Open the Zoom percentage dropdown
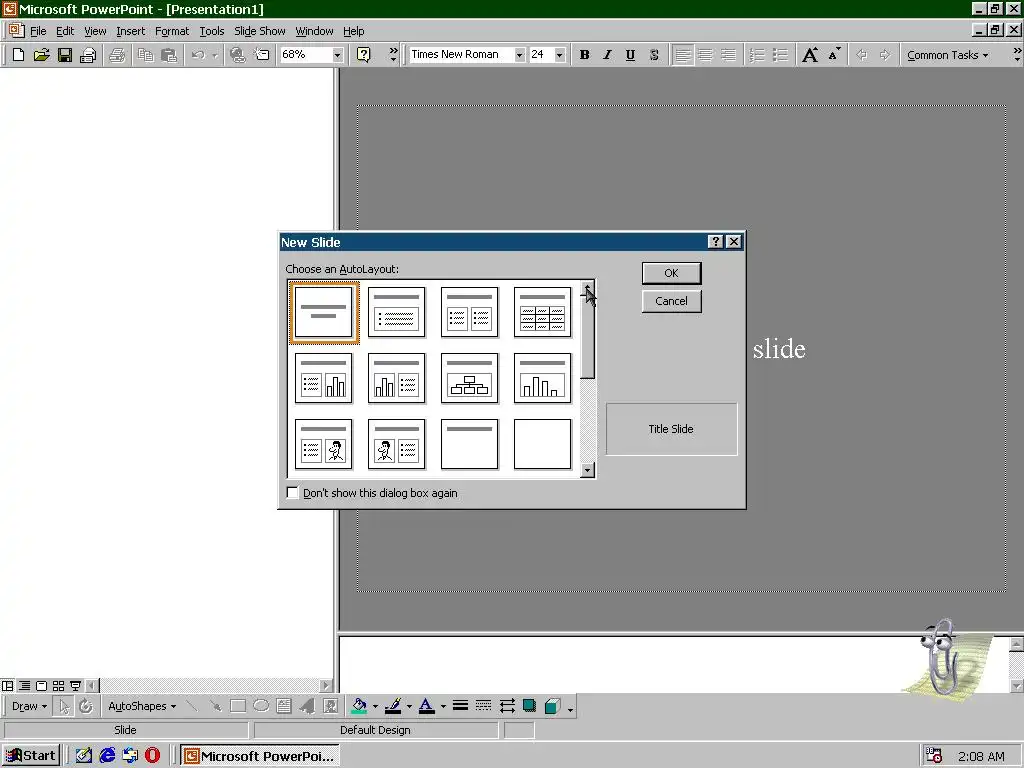 pyautogui.click(x=338, y=55)
